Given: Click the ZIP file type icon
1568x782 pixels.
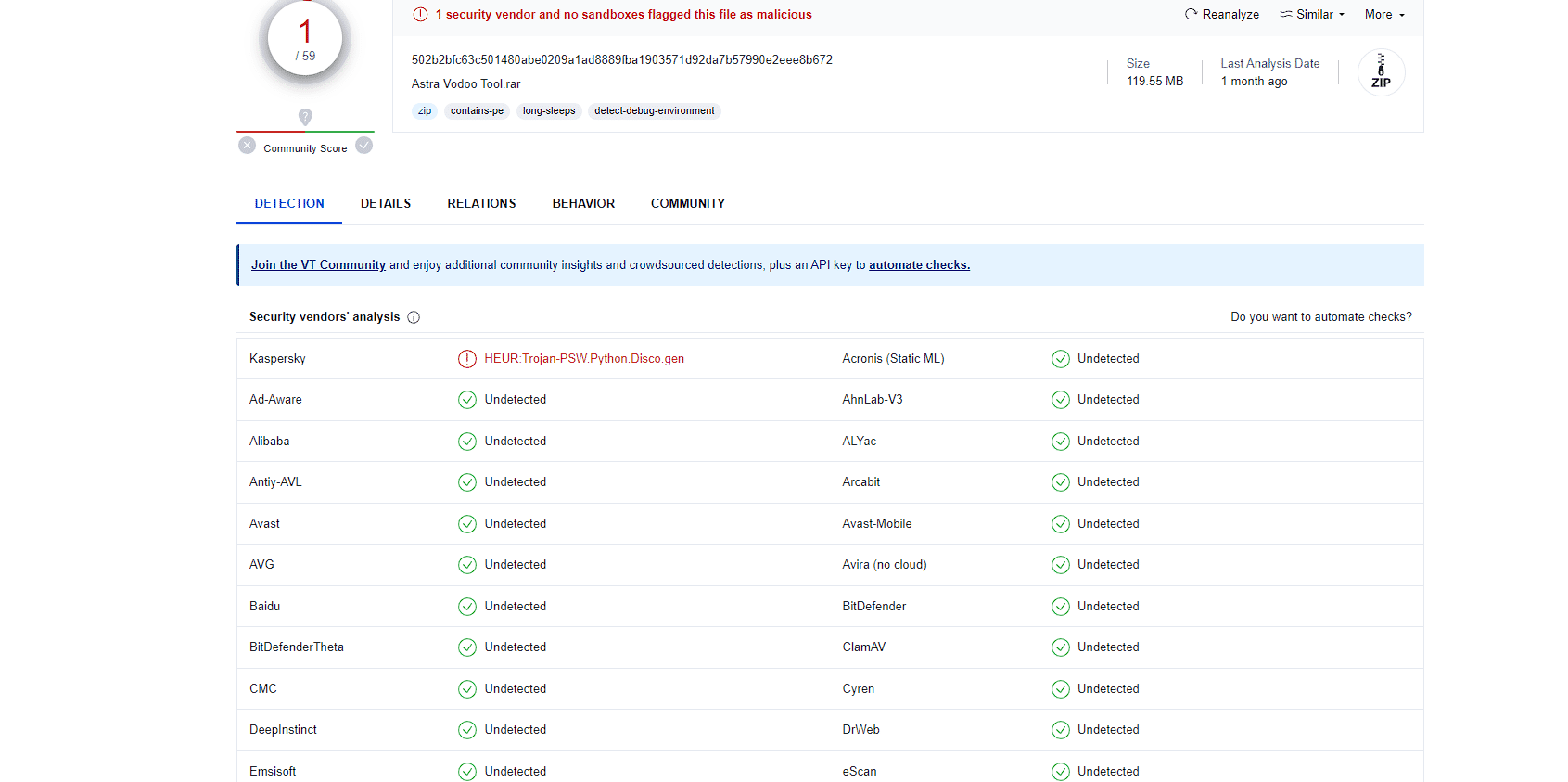Looking at the screenshot, I should click(x=1381, y=72).
